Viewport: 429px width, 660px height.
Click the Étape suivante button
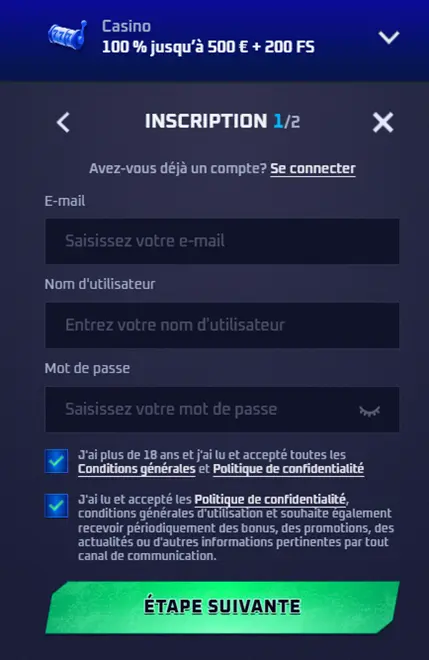pyautogui.click(x=222, y=607)
